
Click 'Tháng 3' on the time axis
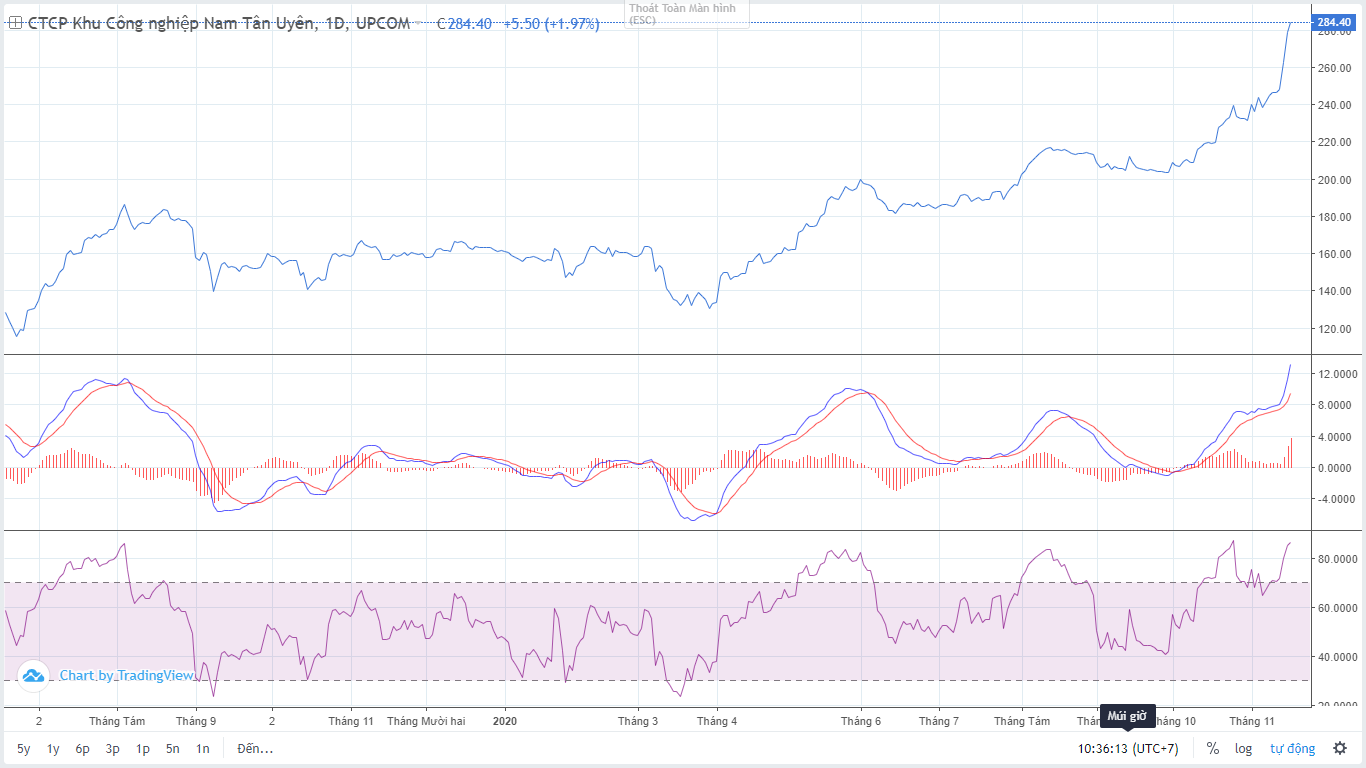click(638, 721)
